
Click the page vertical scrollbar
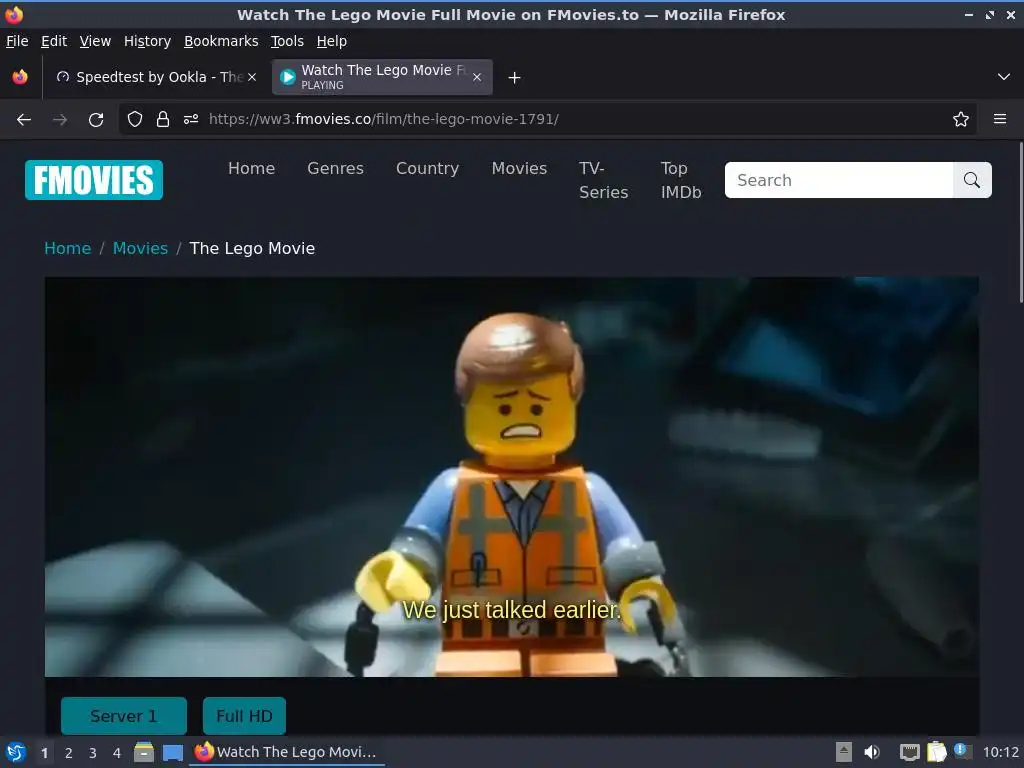[1021, 222]
